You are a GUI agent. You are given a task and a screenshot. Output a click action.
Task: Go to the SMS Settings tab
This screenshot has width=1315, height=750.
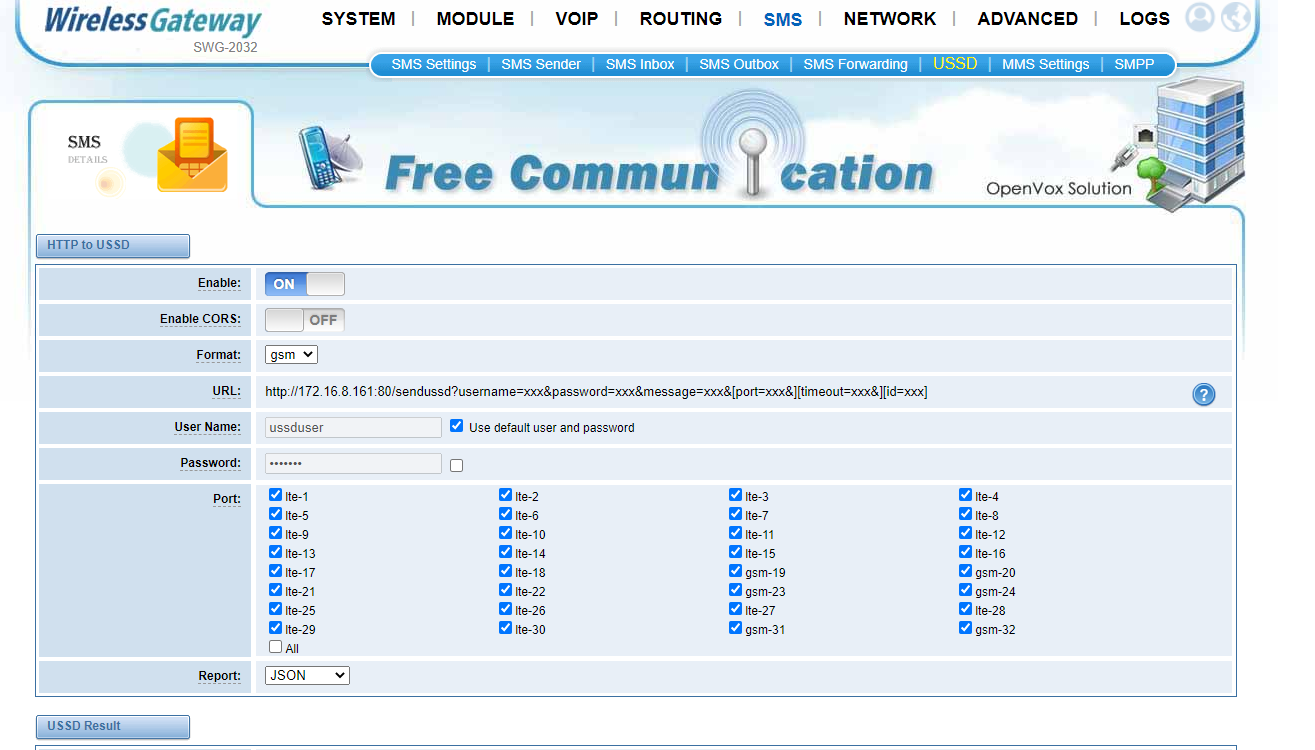(434, 64)
